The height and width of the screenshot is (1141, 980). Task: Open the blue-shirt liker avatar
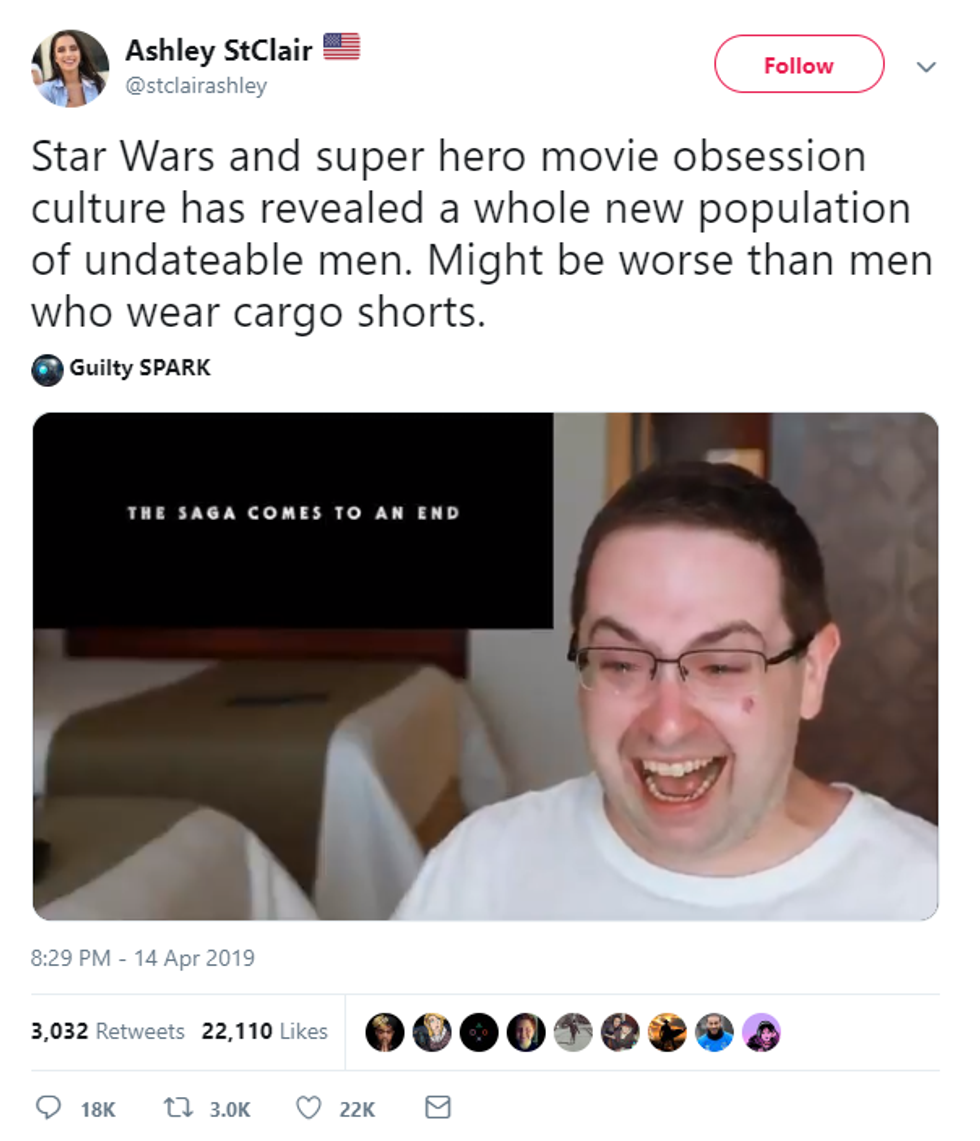[714, 1032]
